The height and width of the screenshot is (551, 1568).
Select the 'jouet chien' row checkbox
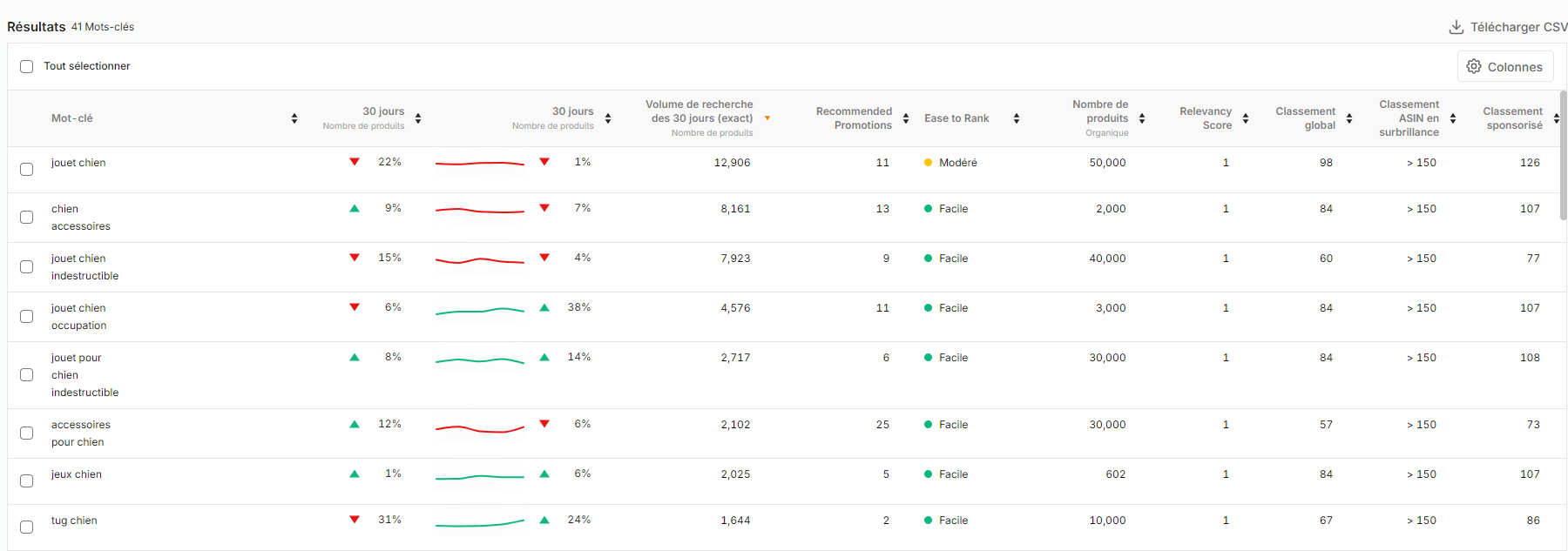click(x=27, y=169)
